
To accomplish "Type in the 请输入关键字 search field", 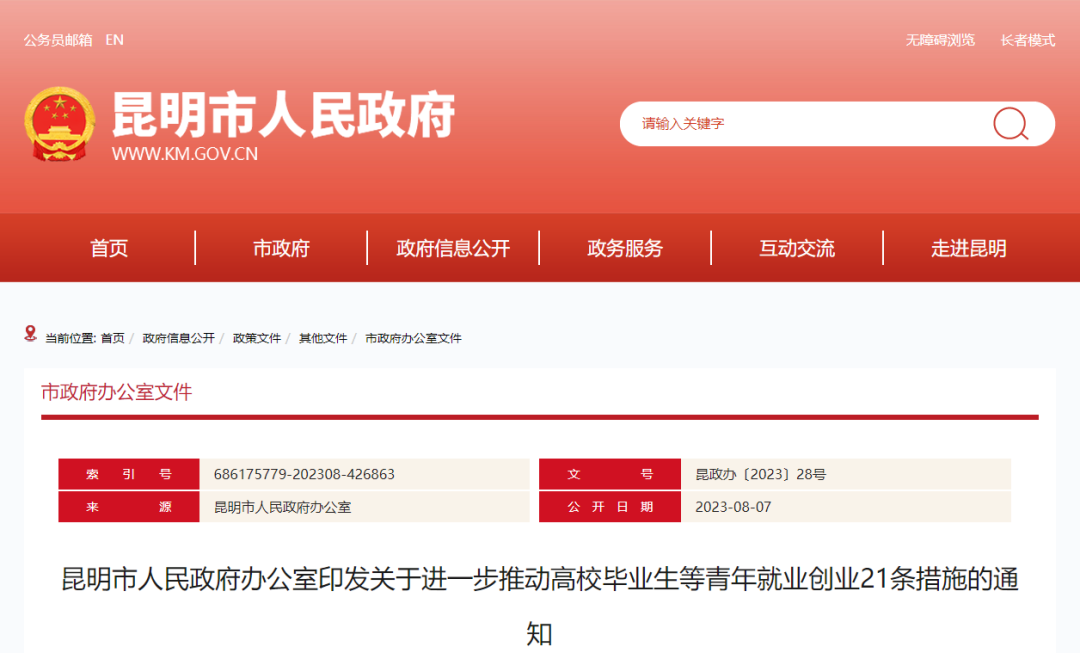I will coord(800,124).
